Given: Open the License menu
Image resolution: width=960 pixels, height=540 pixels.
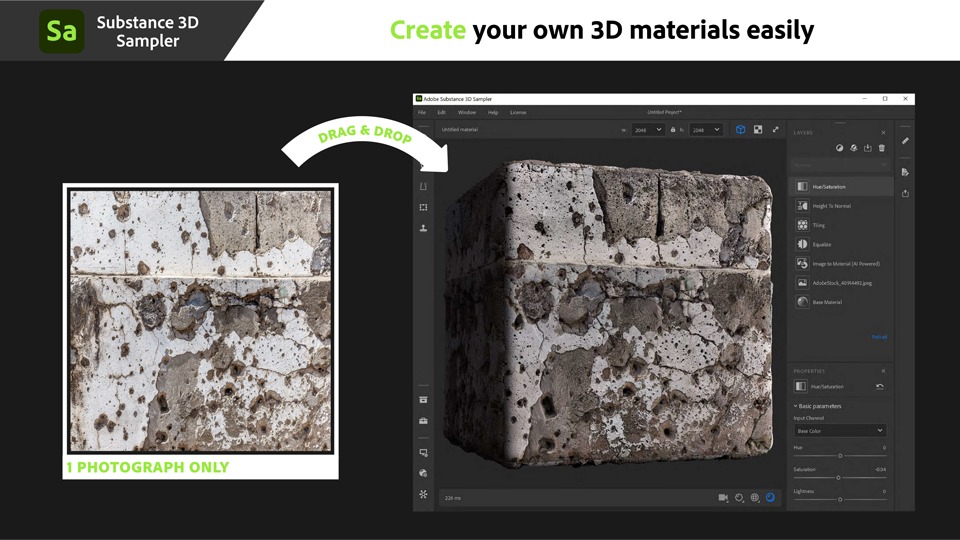Looking at the screenshot, I should 518,113.
